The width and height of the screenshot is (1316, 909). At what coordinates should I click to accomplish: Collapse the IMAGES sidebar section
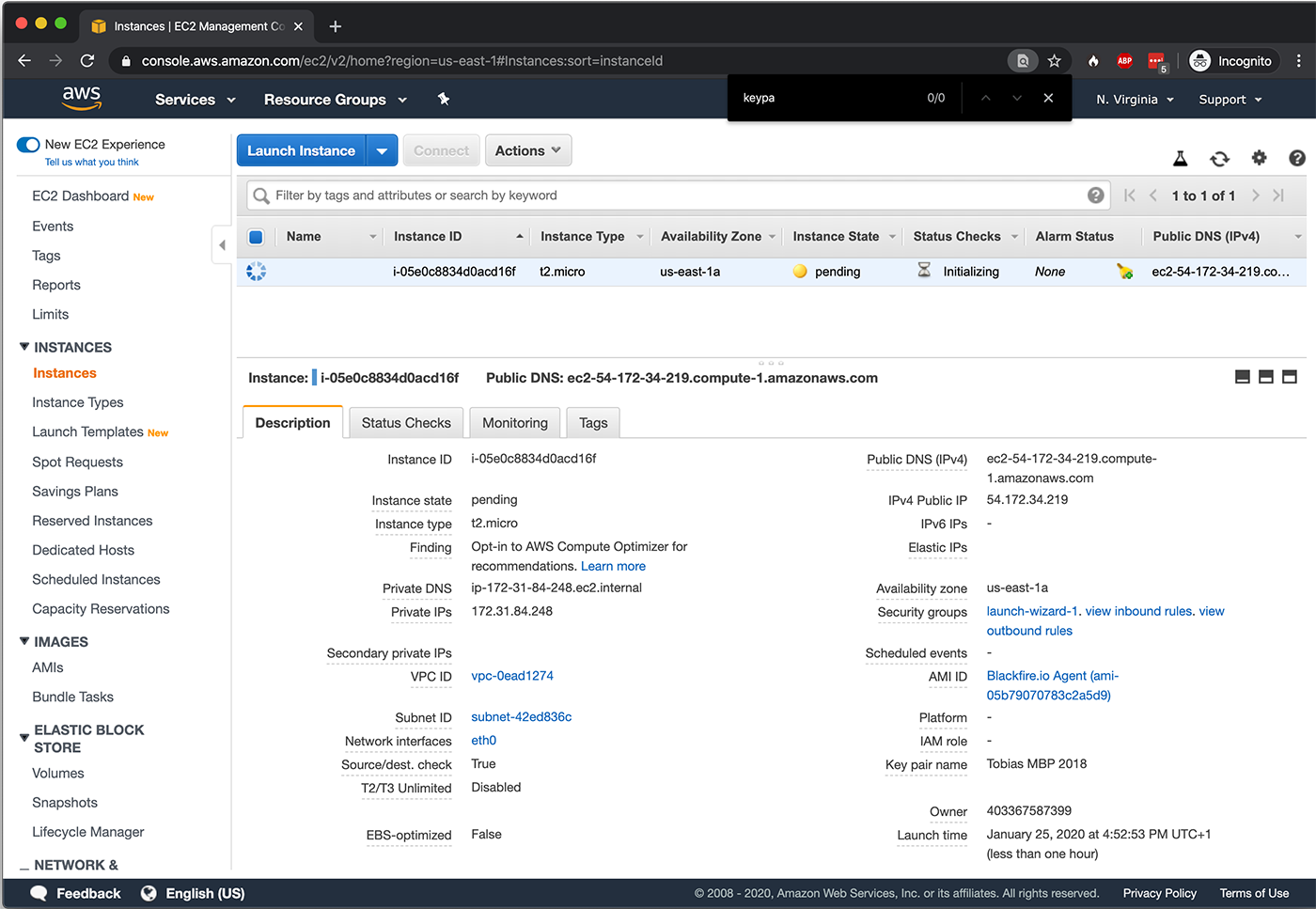[x=24, y=641]
